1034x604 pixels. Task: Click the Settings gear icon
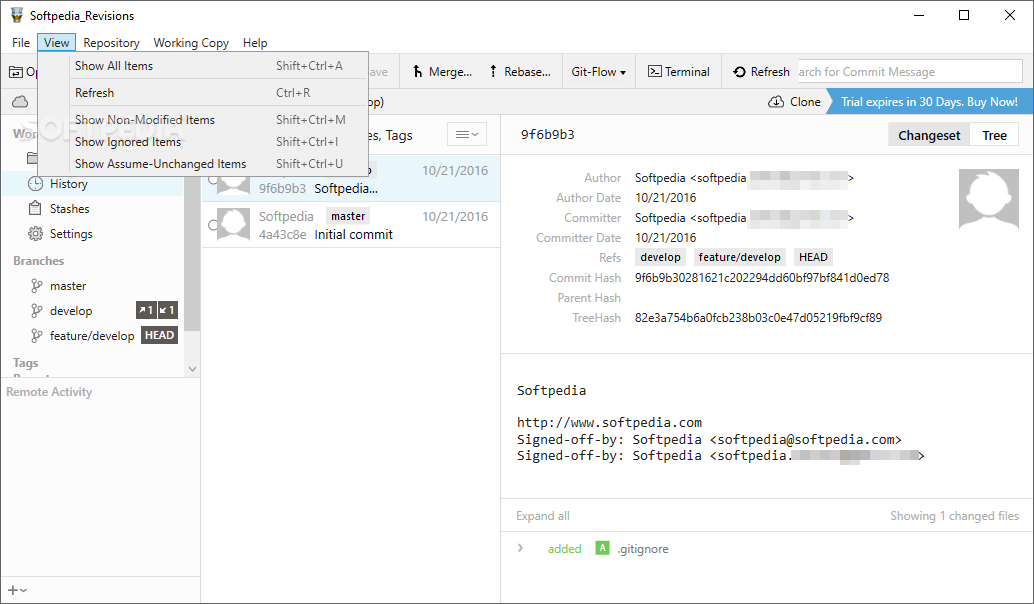point(36,234)
